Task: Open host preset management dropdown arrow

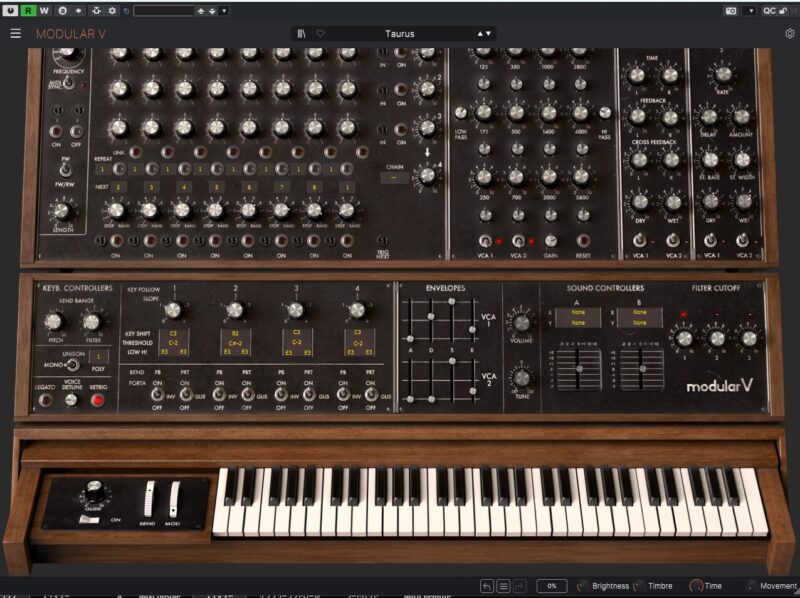Action: [x=223, y=11]
